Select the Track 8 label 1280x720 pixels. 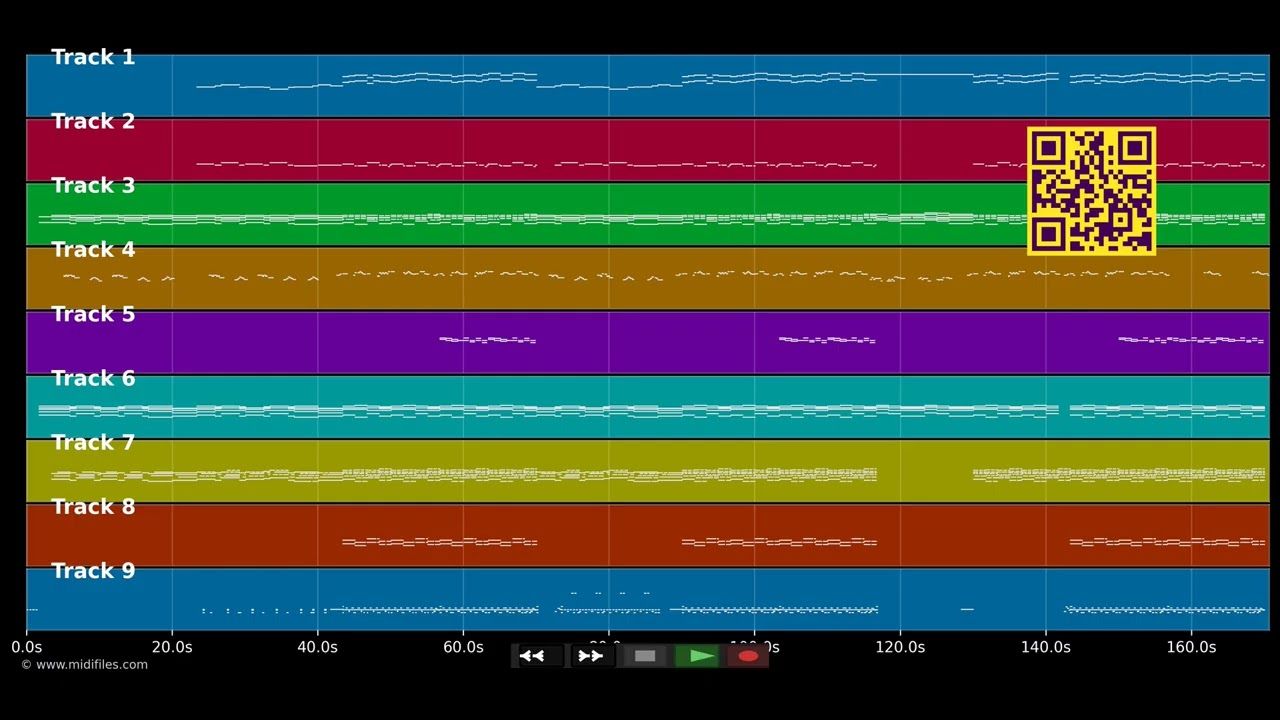pos(93,507)
